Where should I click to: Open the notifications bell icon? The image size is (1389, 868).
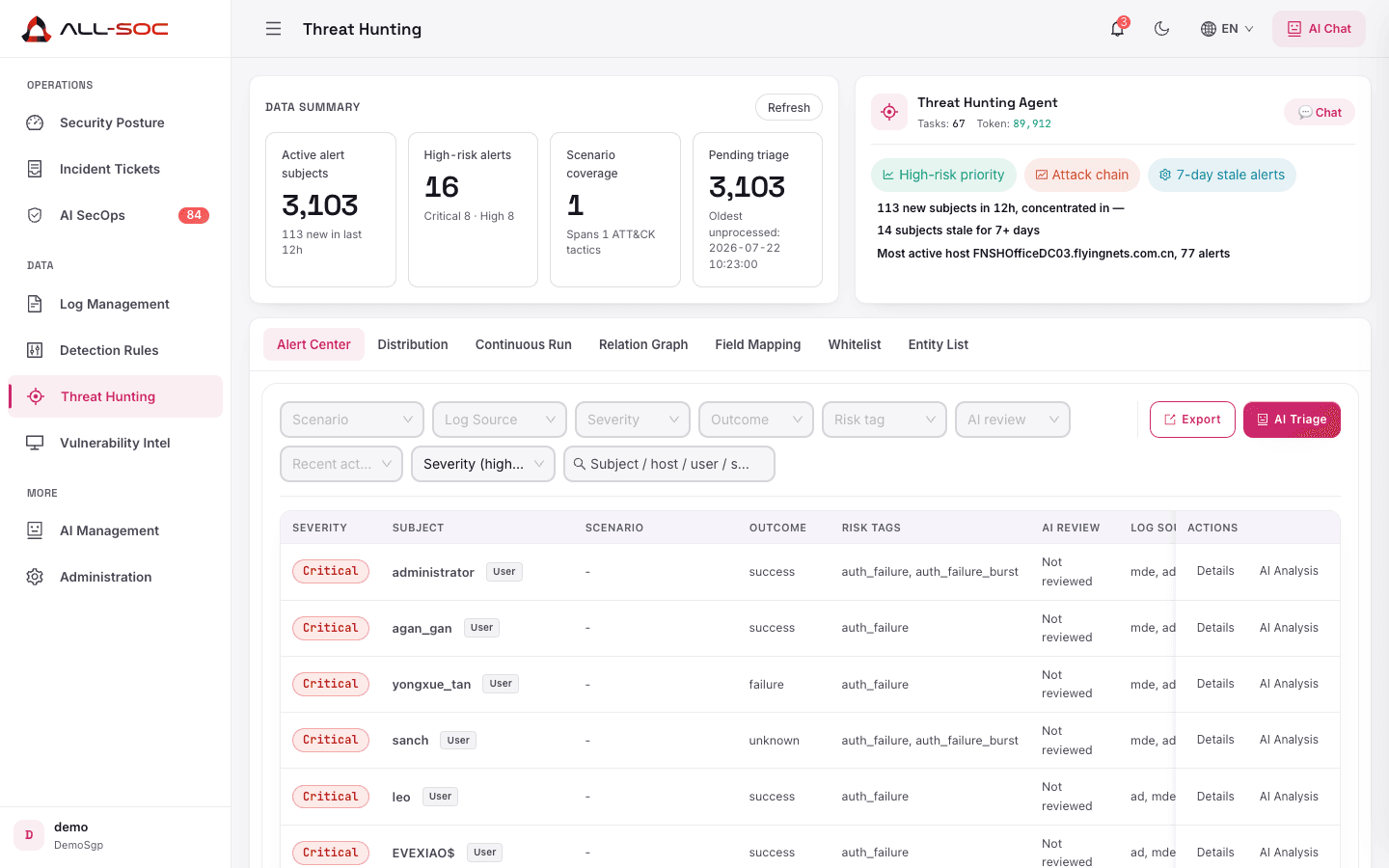tap(1117, 29)
